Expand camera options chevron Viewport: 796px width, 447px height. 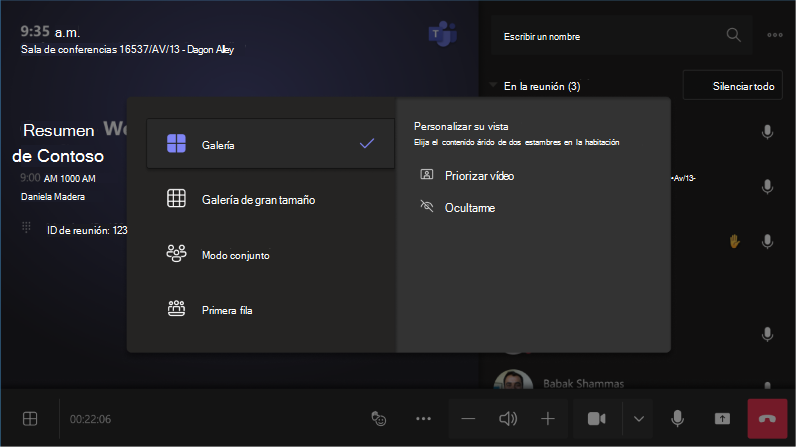(x=639, y=419)
